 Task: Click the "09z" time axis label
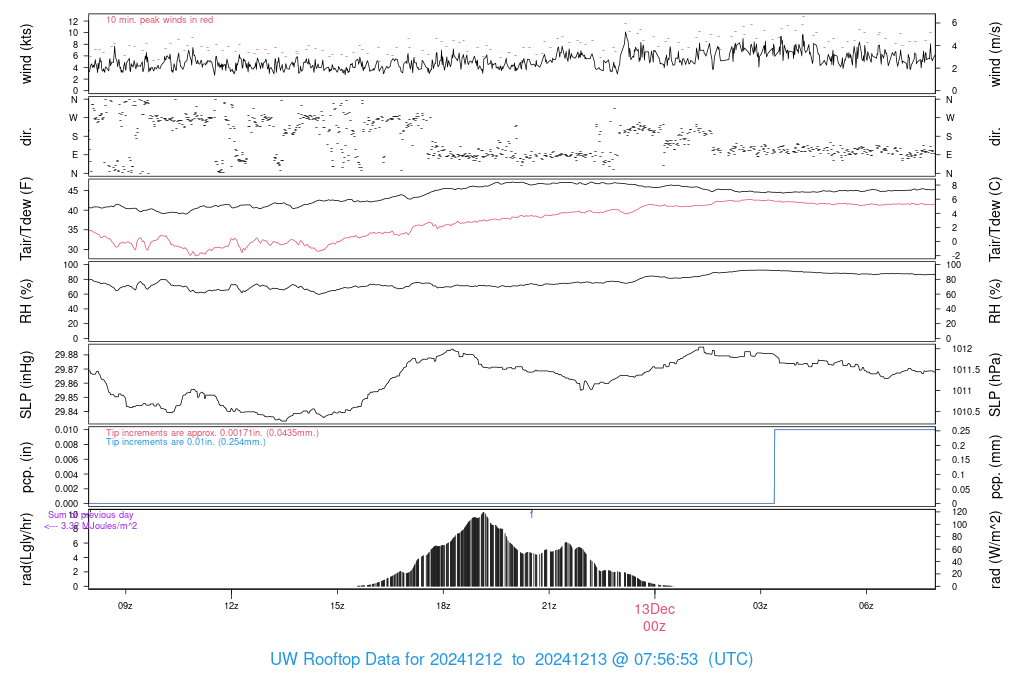point(125,606)
